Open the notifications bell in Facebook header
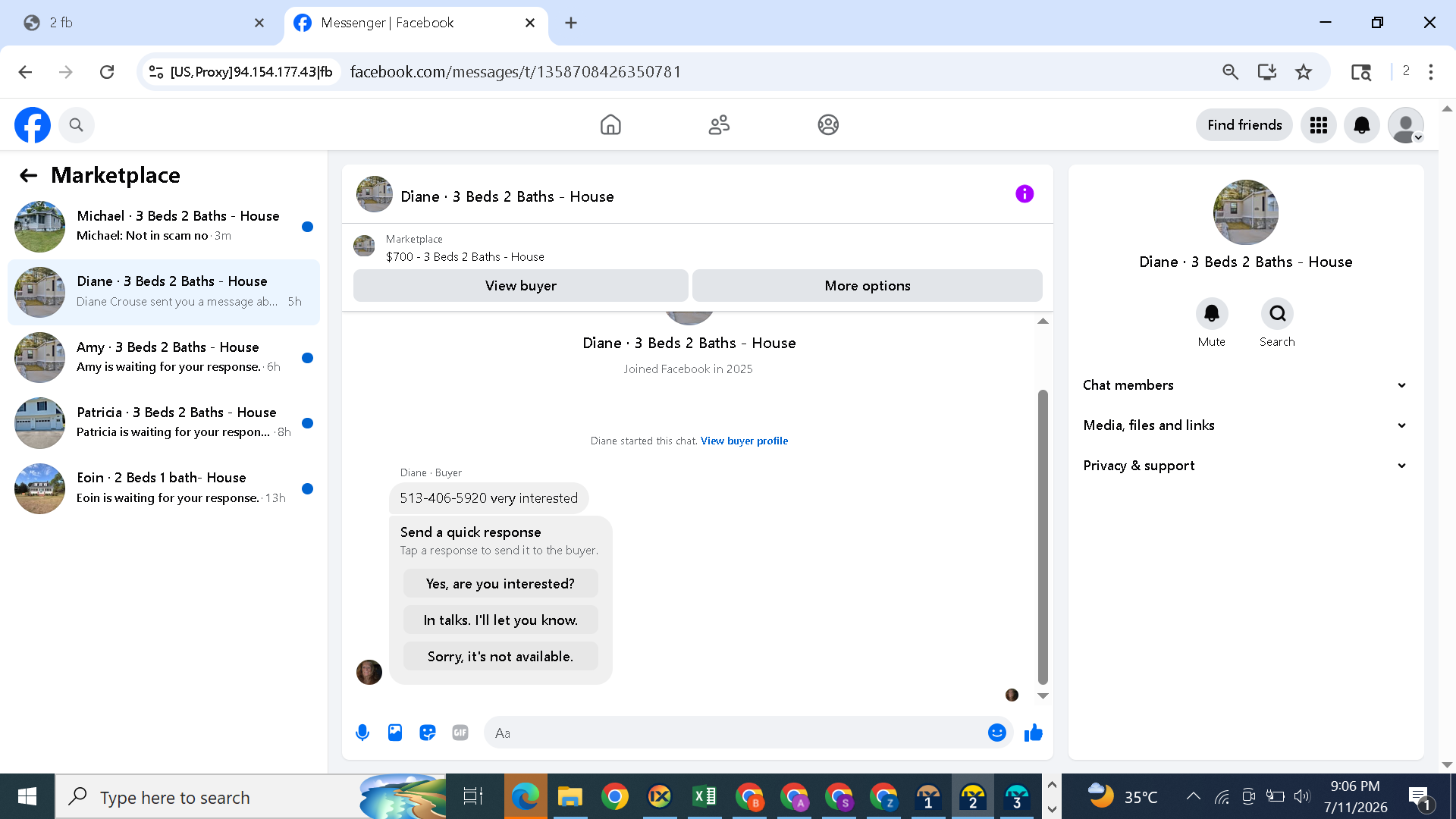 click(x=1362, y=125)
